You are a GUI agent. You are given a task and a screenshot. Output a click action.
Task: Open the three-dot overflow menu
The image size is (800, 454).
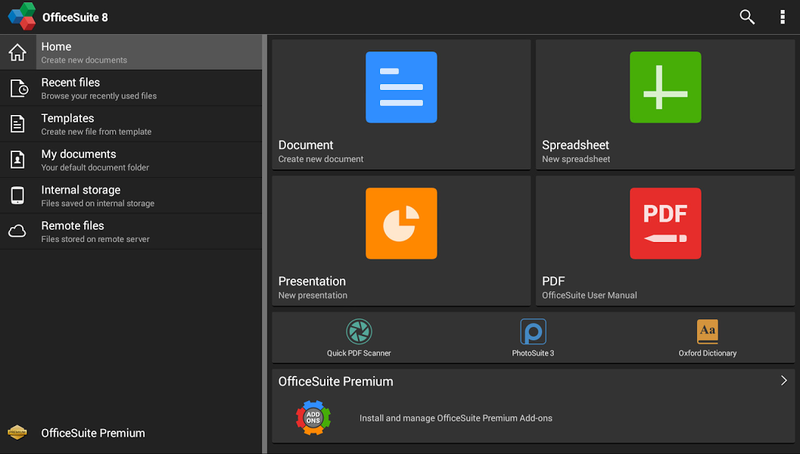point(782,17)
